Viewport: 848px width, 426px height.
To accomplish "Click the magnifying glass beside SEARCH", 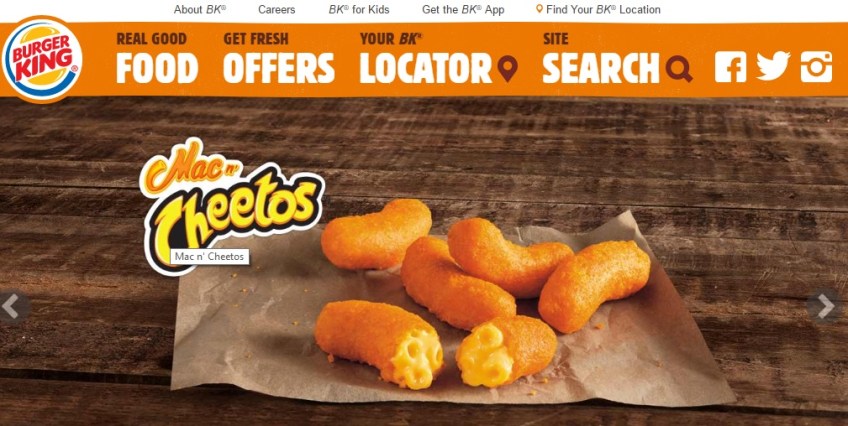I will [x=679, y=69].
